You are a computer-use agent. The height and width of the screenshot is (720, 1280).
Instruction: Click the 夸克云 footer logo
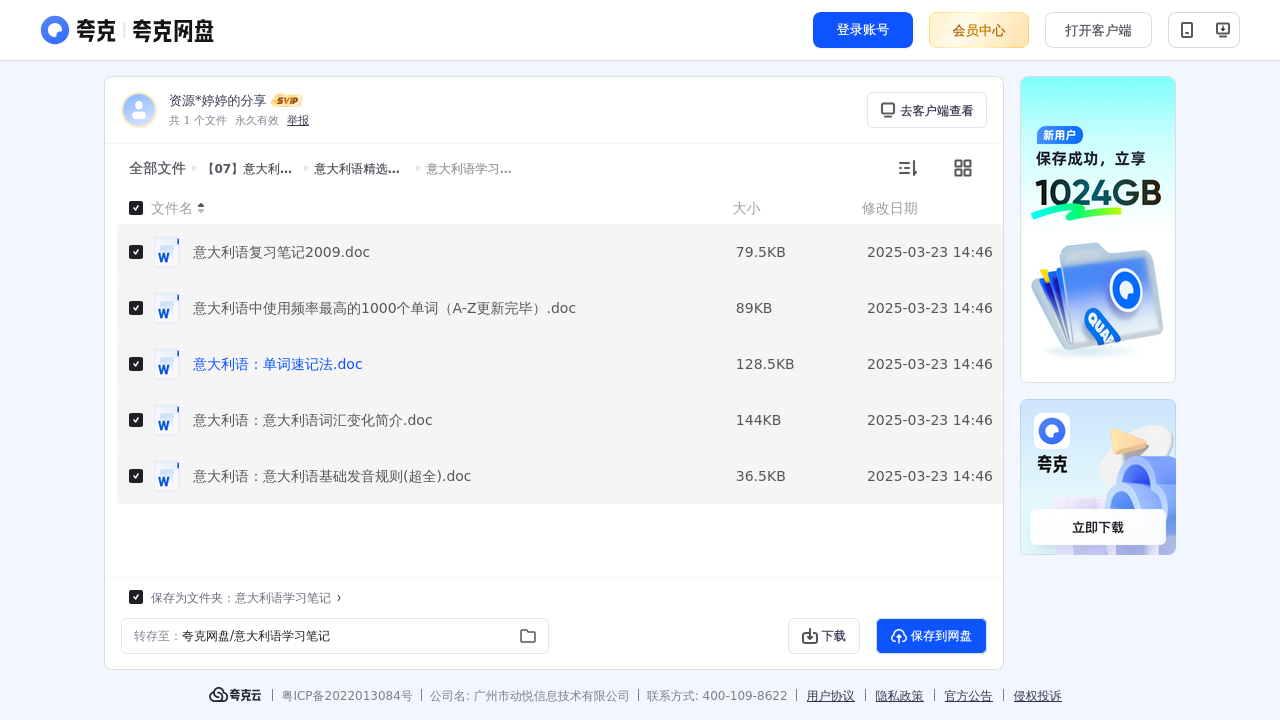coord(235,695)
